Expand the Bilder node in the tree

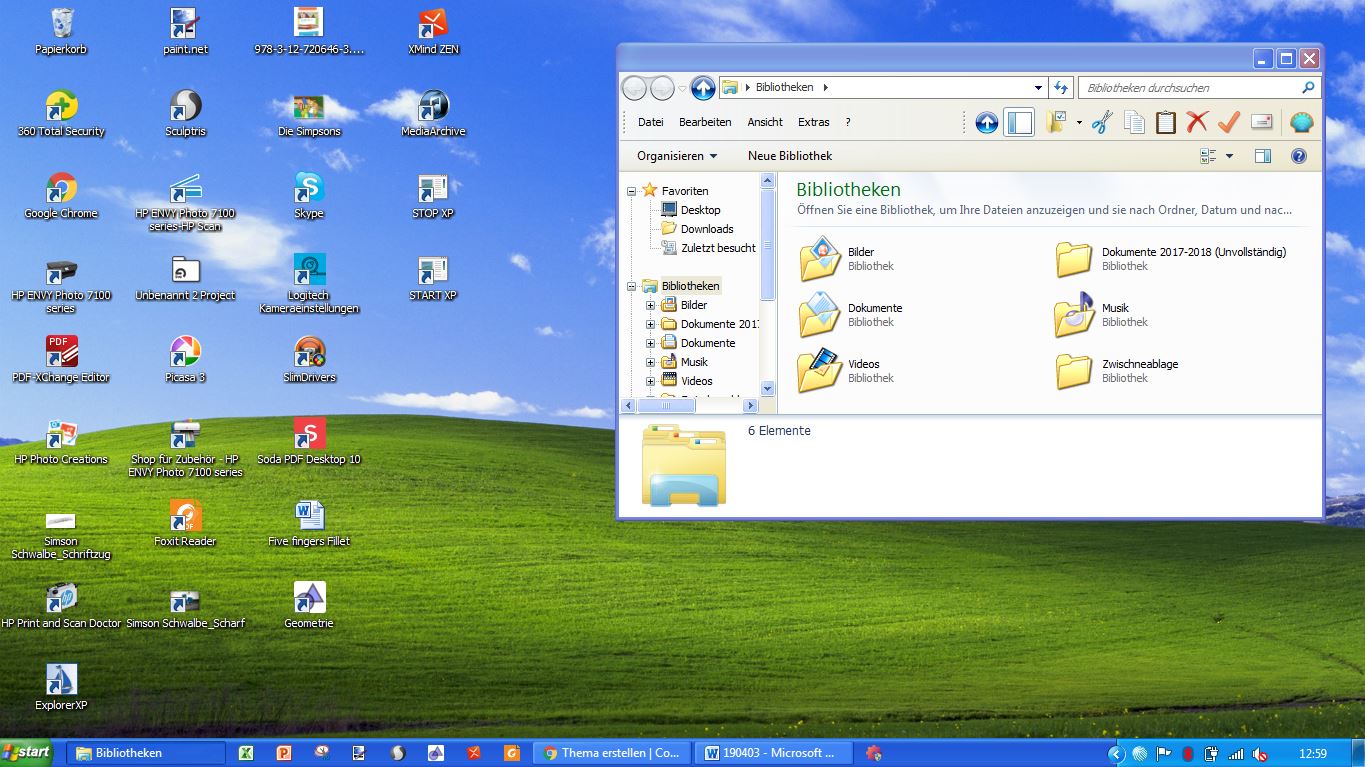[650, 306]
